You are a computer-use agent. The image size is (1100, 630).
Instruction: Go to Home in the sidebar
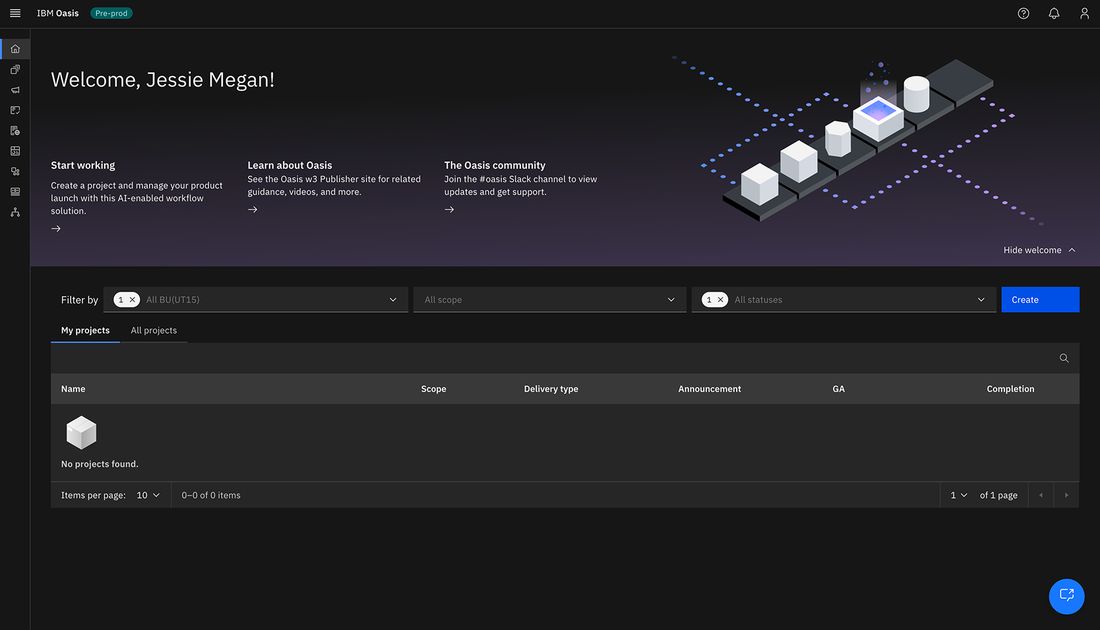pos(15,48)
